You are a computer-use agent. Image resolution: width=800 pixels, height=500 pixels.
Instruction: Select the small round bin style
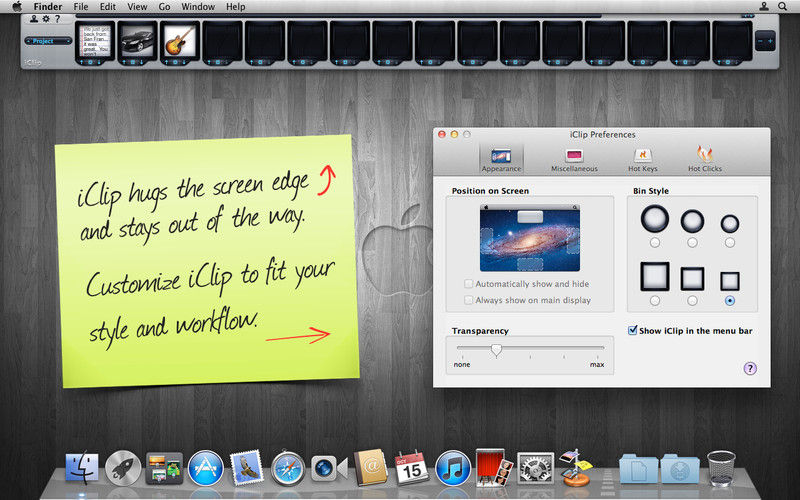(x=730, y=243)
